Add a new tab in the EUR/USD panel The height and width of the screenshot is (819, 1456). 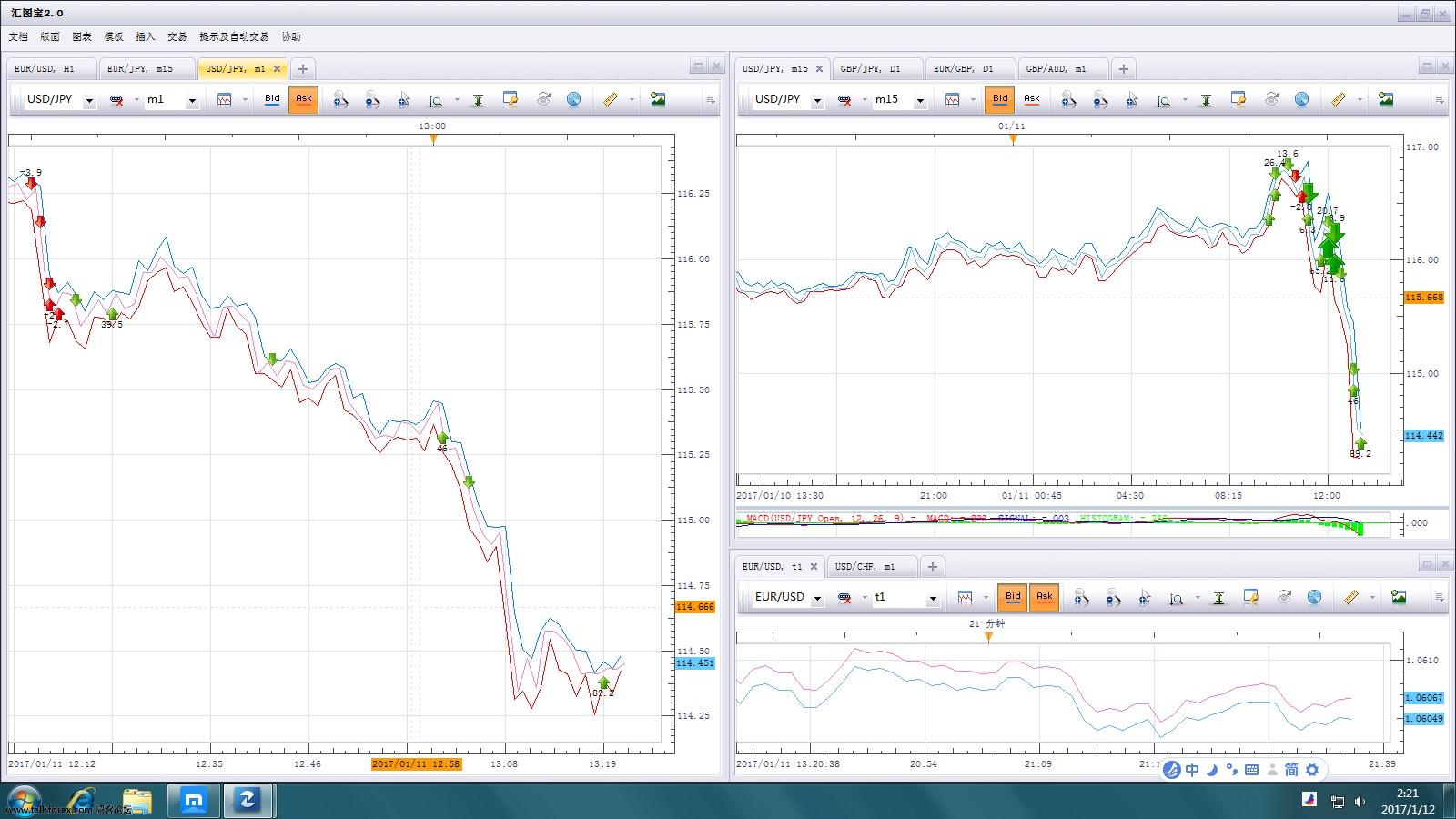pyautogui.click(x=933, y=567)
